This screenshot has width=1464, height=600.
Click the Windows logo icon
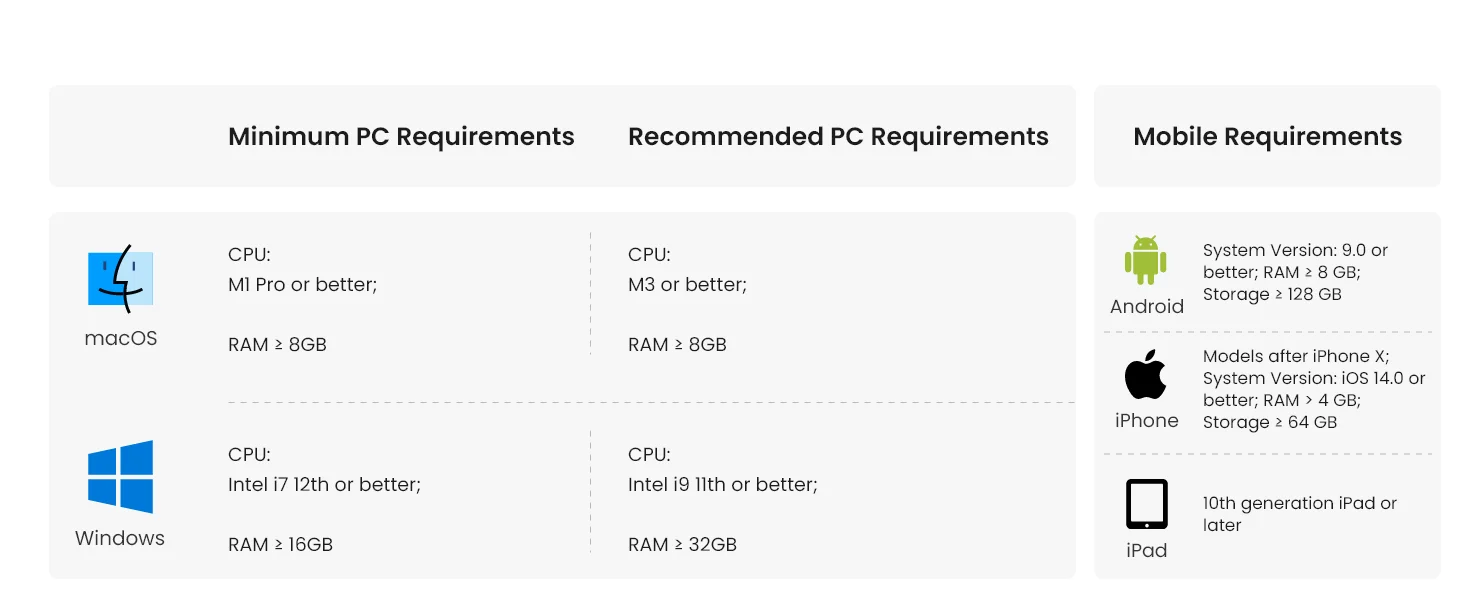pos(120,477)
